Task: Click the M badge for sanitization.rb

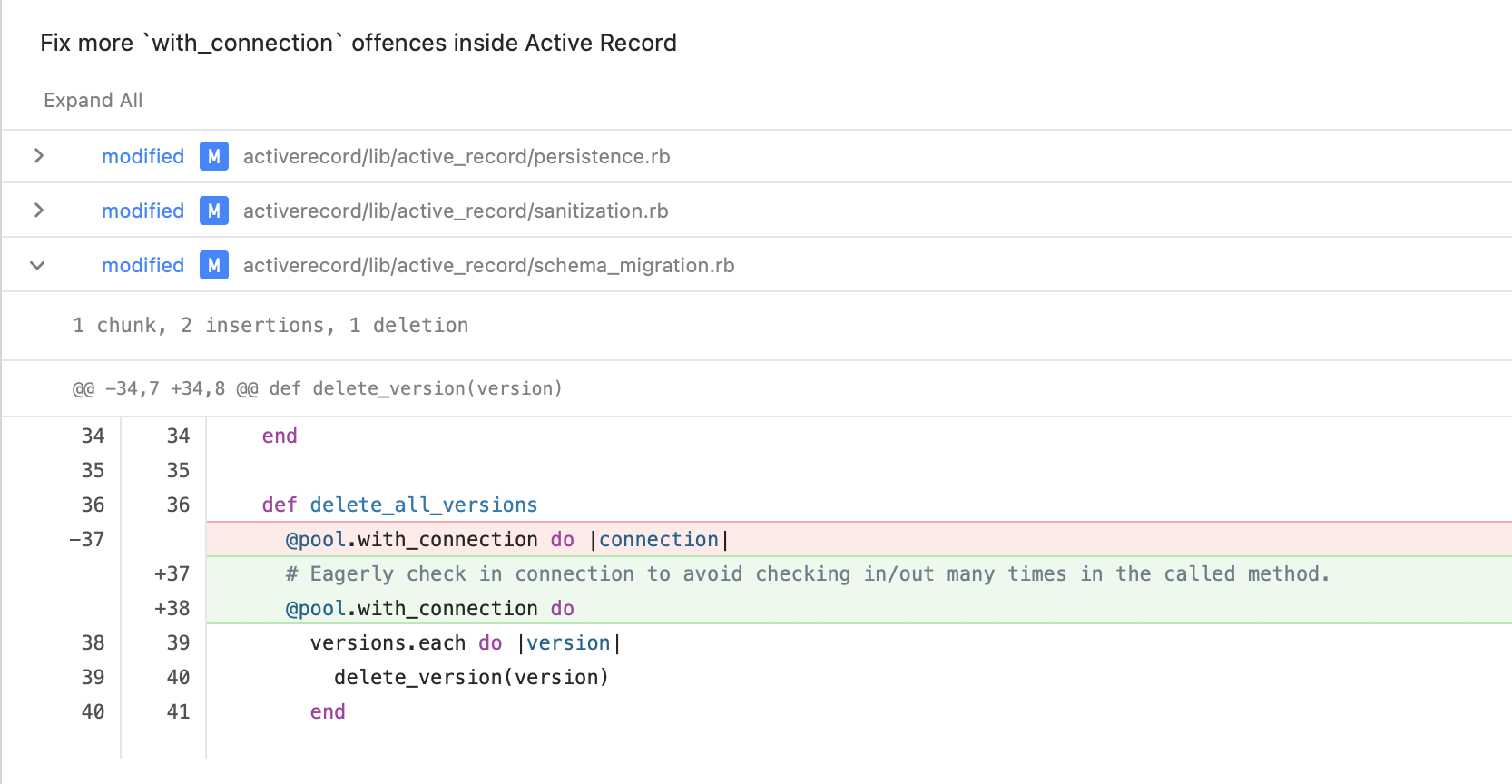Action: 213,211
